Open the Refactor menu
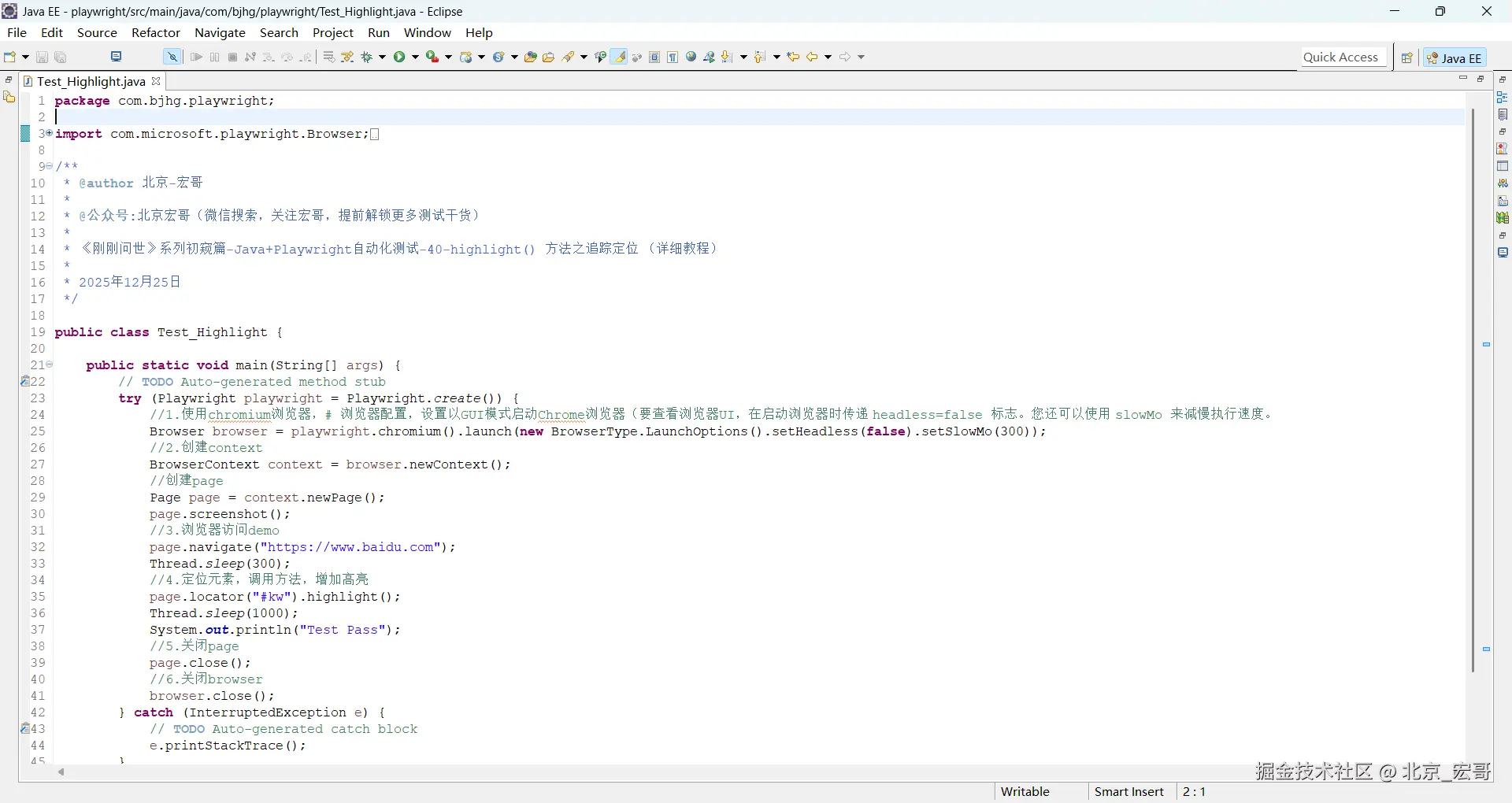The image size is (1512, 803). click(156, 32)
